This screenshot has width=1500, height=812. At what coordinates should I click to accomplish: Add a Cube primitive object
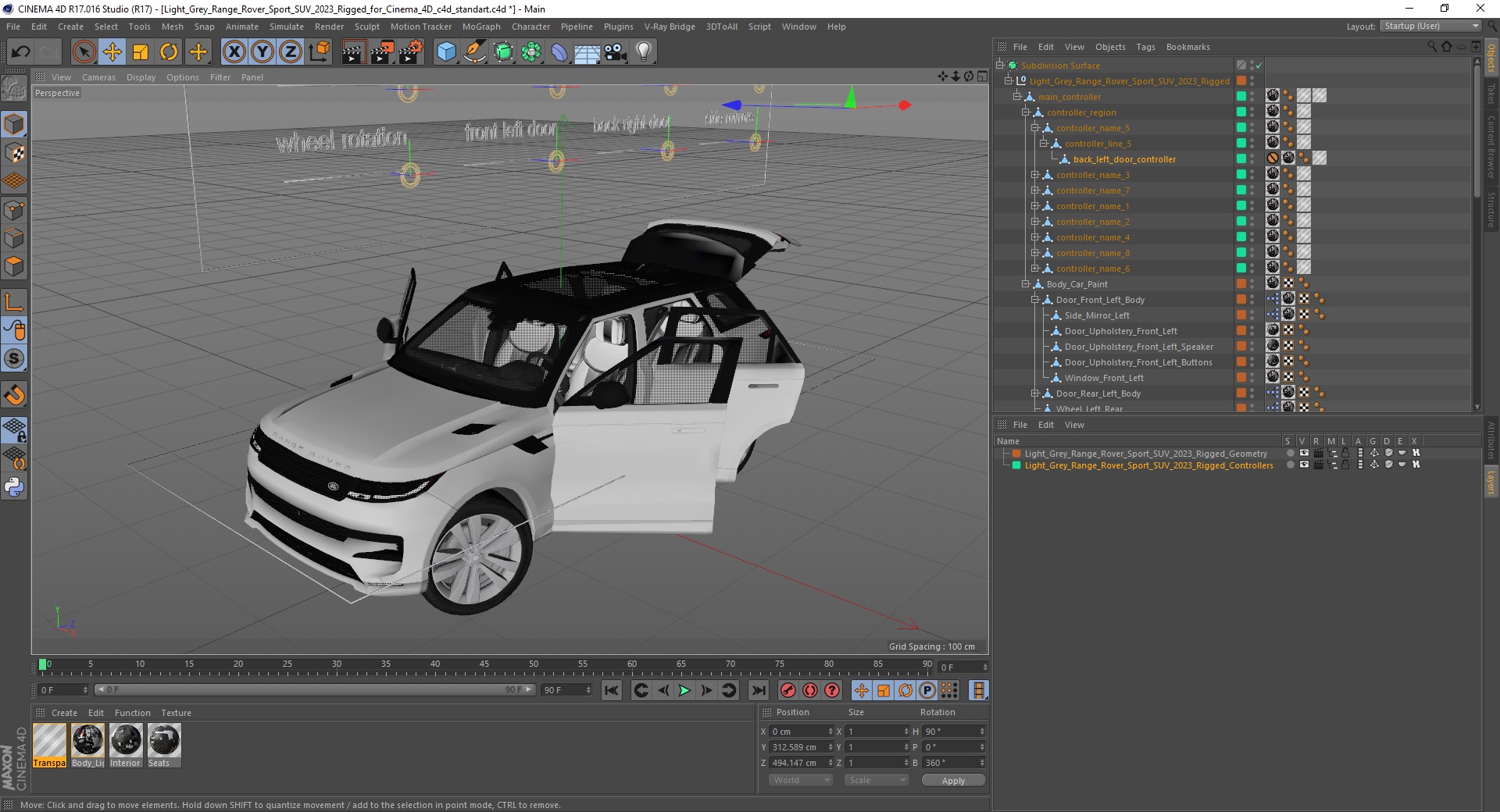click(x=446, y=52)
